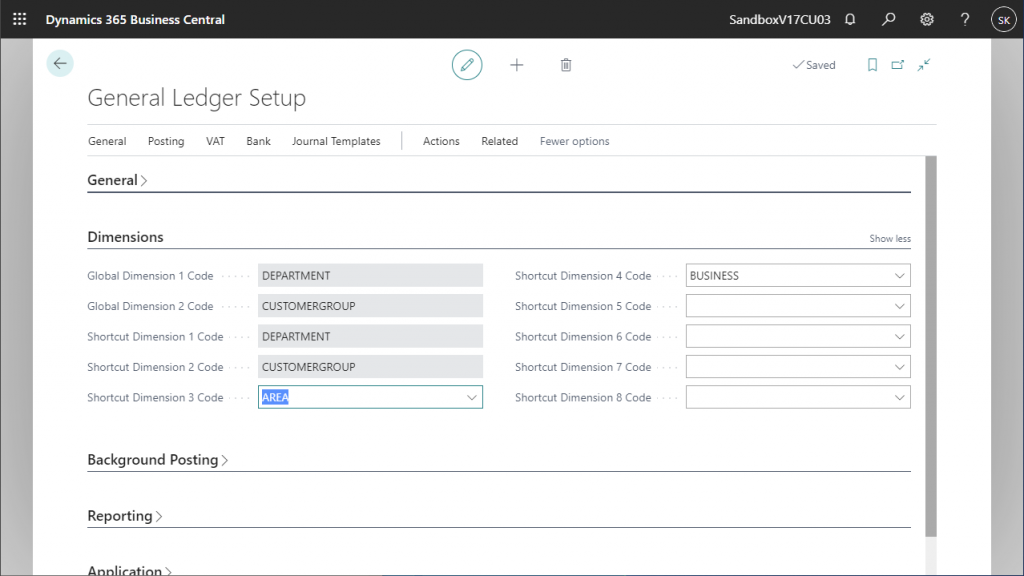The image size is (1024, 576).
Task: Open the app launcher waffle icon
Action: [20, 19]
